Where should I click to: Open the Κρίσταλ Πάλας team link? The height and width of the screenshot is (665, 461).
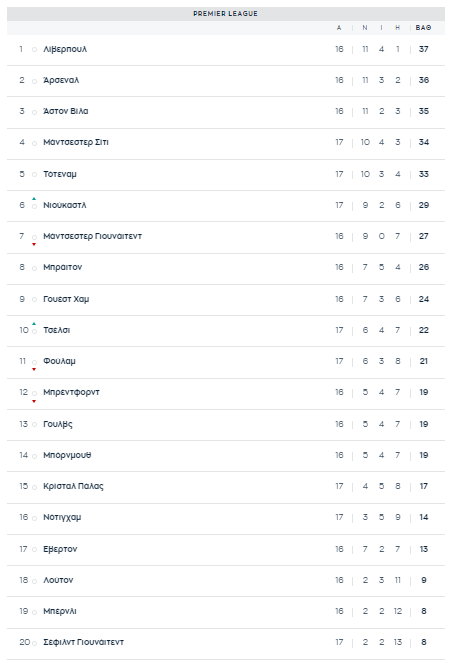[x=73, y=486]
